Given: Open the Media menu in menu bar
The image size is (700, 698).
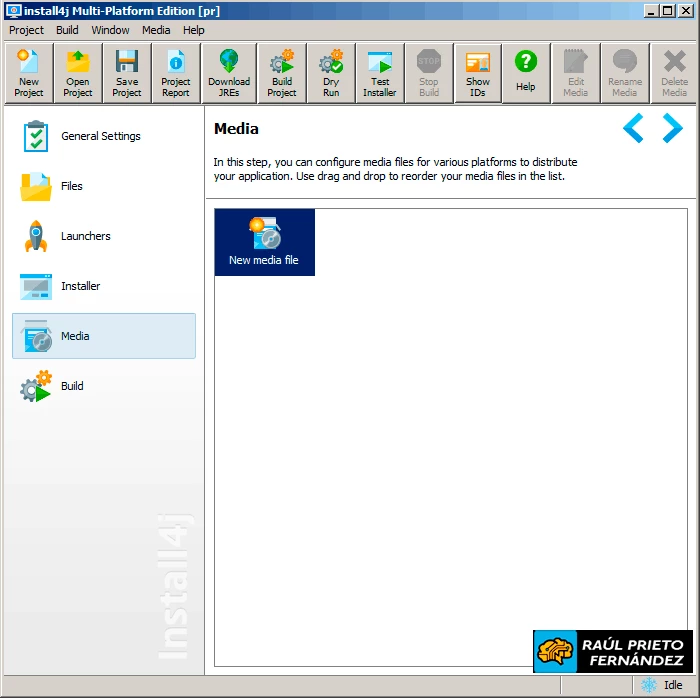Looking at the screenshot, I should click(156, 30).
